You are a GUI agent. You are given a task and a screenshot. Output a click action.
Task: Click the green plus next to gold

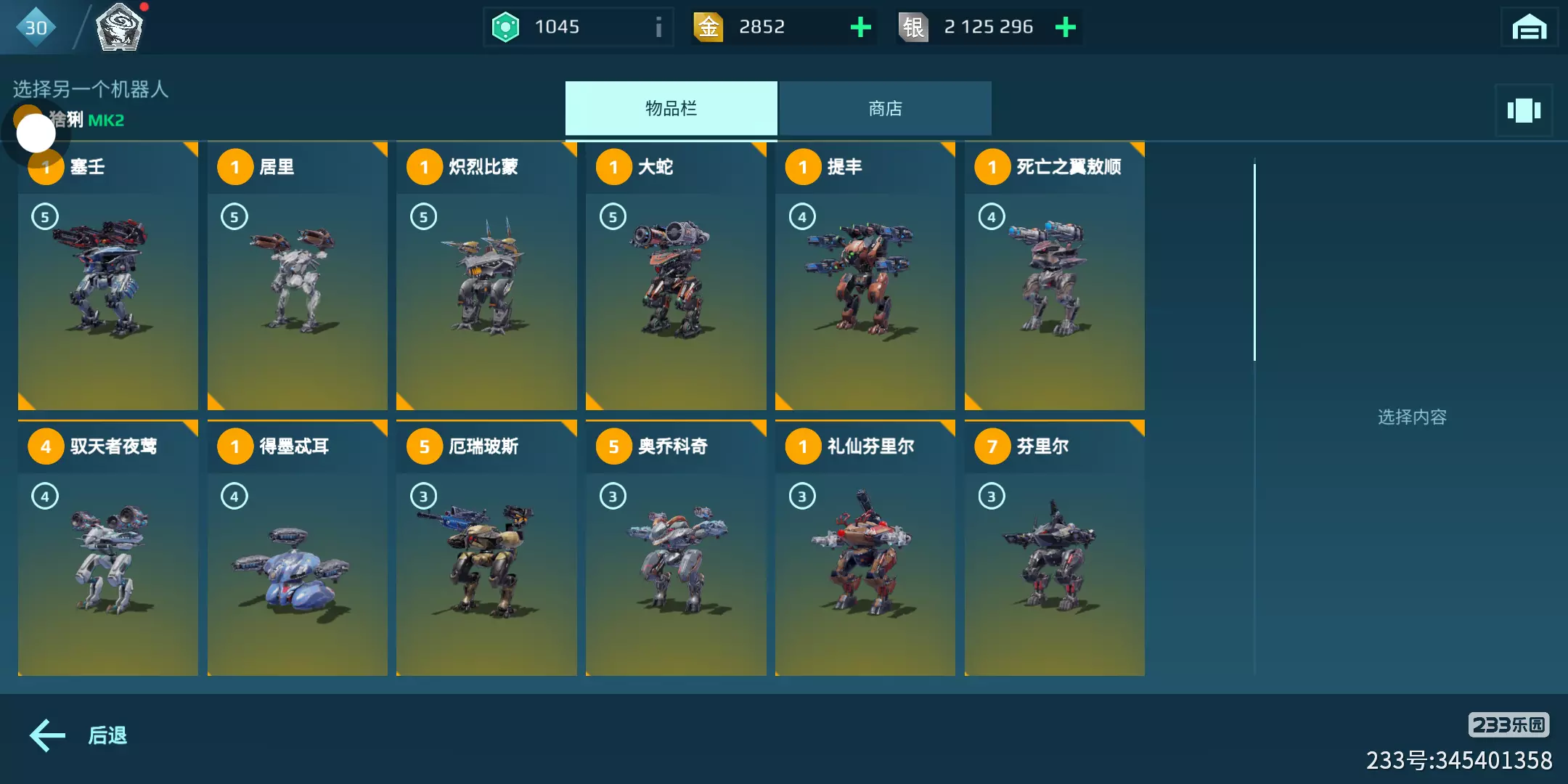click(x=860, y=28)
